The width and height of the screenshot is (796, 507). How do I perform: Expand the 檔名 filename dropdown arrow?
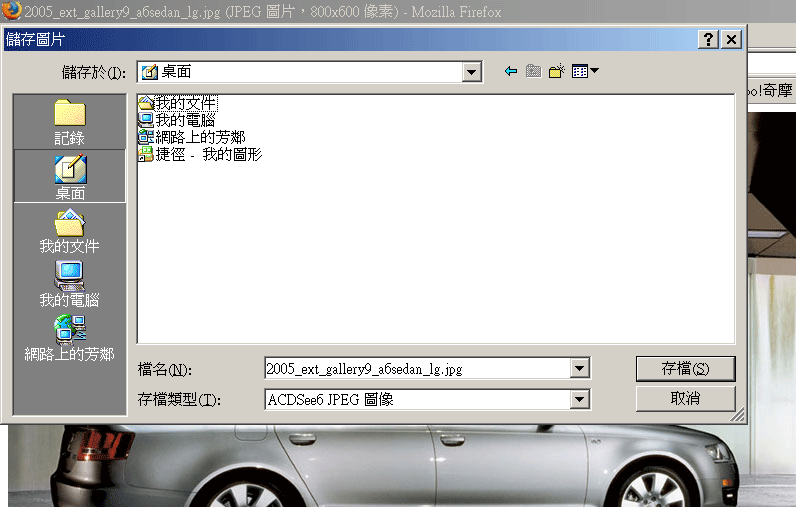[x=579, y=369]
